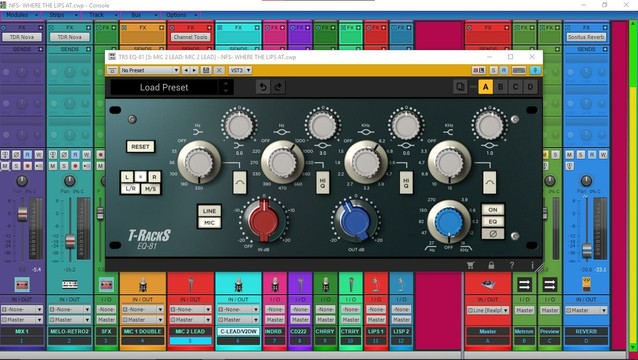Screen dimensions: 638x360
Task: Click the save preset floppy disk icon
Action: point(206,70)
